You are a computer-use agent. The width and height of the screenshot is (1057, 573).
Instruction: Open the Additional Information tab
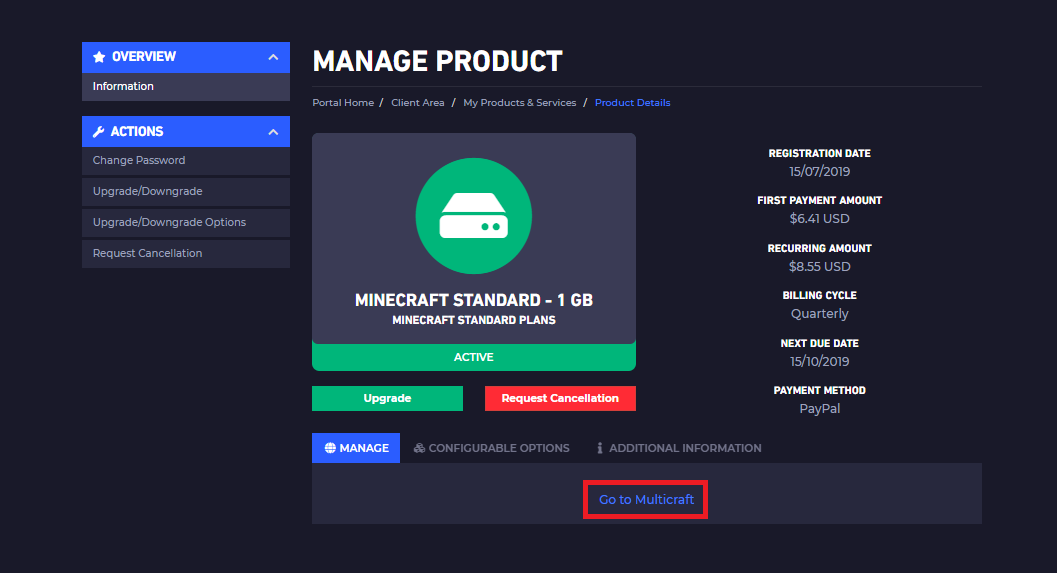[679, 448]
